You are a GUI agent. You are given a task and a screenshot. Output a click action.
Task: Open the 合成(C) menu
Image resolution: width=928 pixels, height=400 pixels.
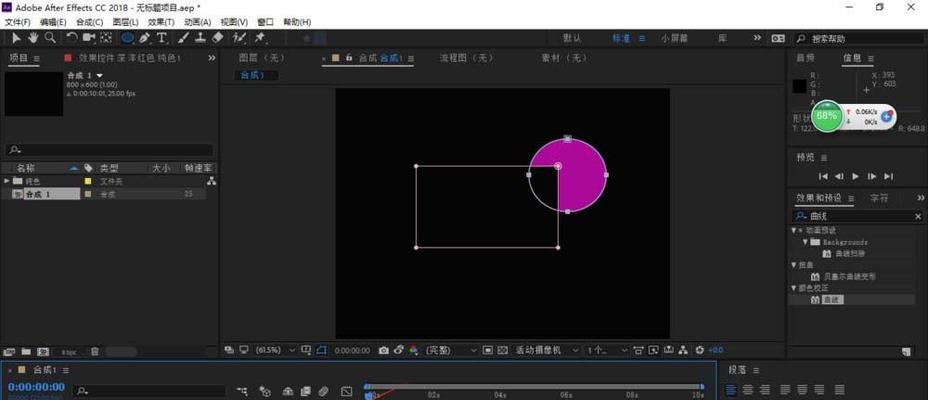[x=89, y=22]
